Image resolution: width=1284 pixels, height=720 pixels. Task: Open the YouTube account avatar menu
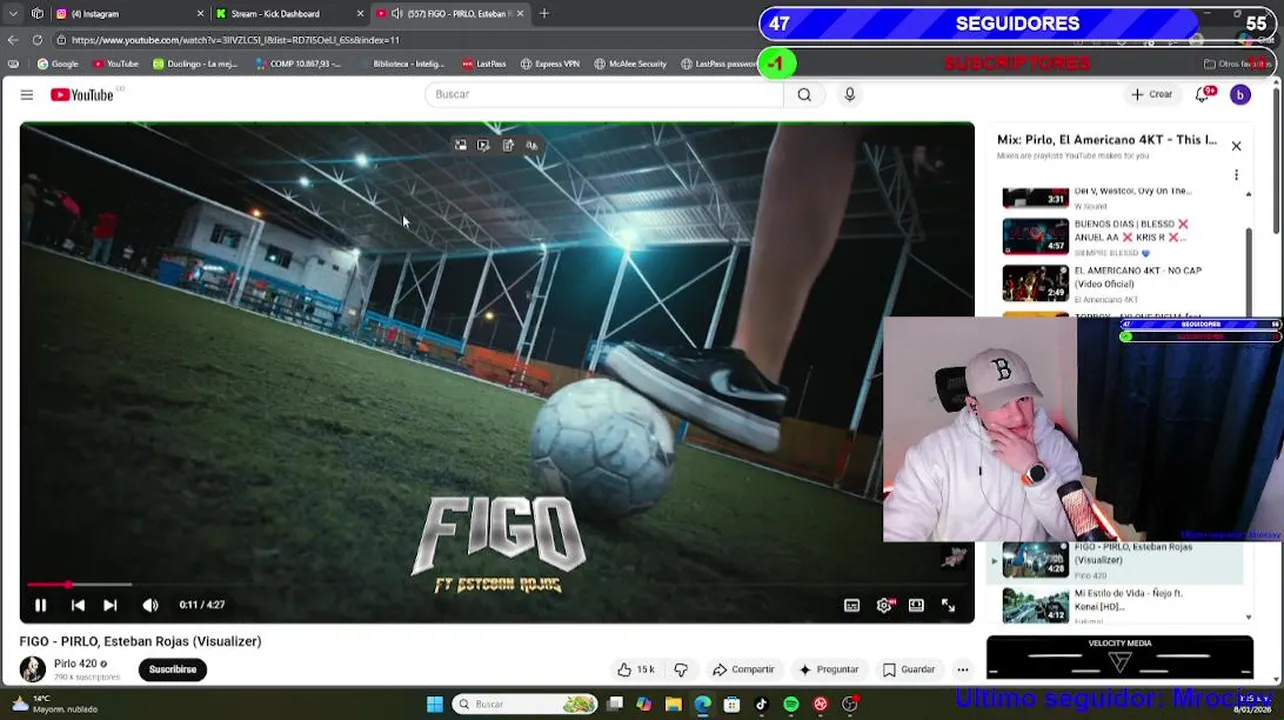click(1240, 94)
